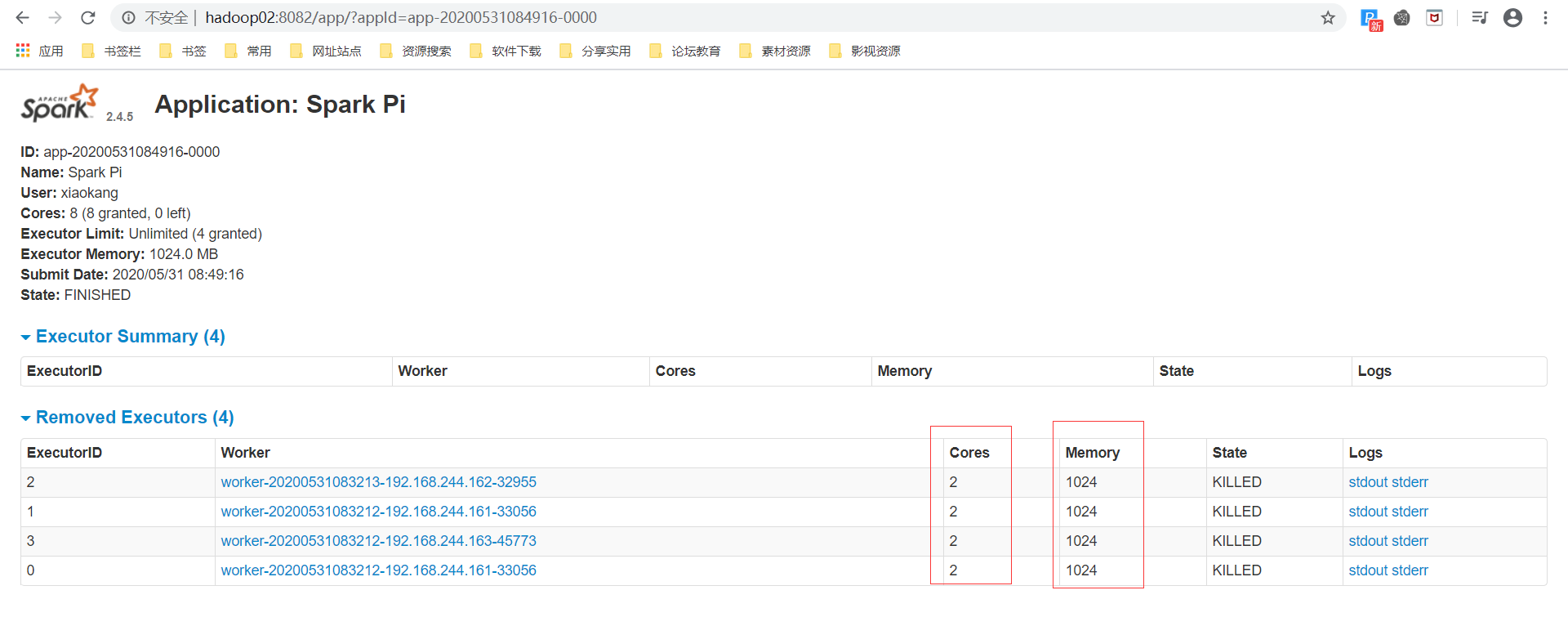The height and width of the screenshot is (635, 1568).
Task: Open the 素材资源 bookmark folder
Action: [775, 51]
